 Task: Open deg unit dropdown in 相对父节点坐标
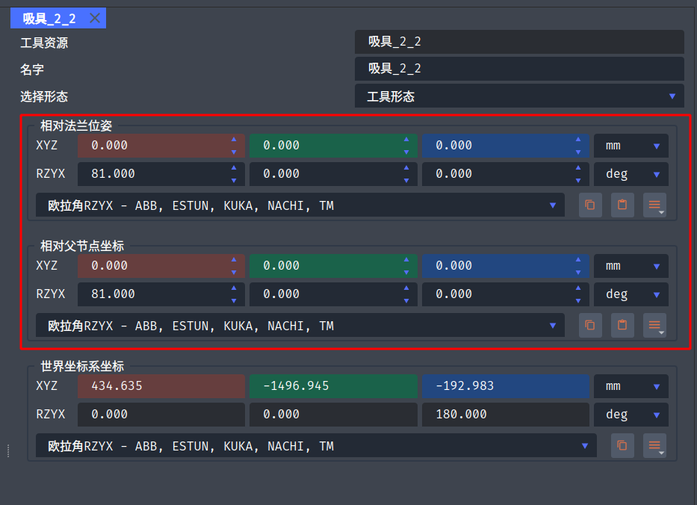[631, 294]
